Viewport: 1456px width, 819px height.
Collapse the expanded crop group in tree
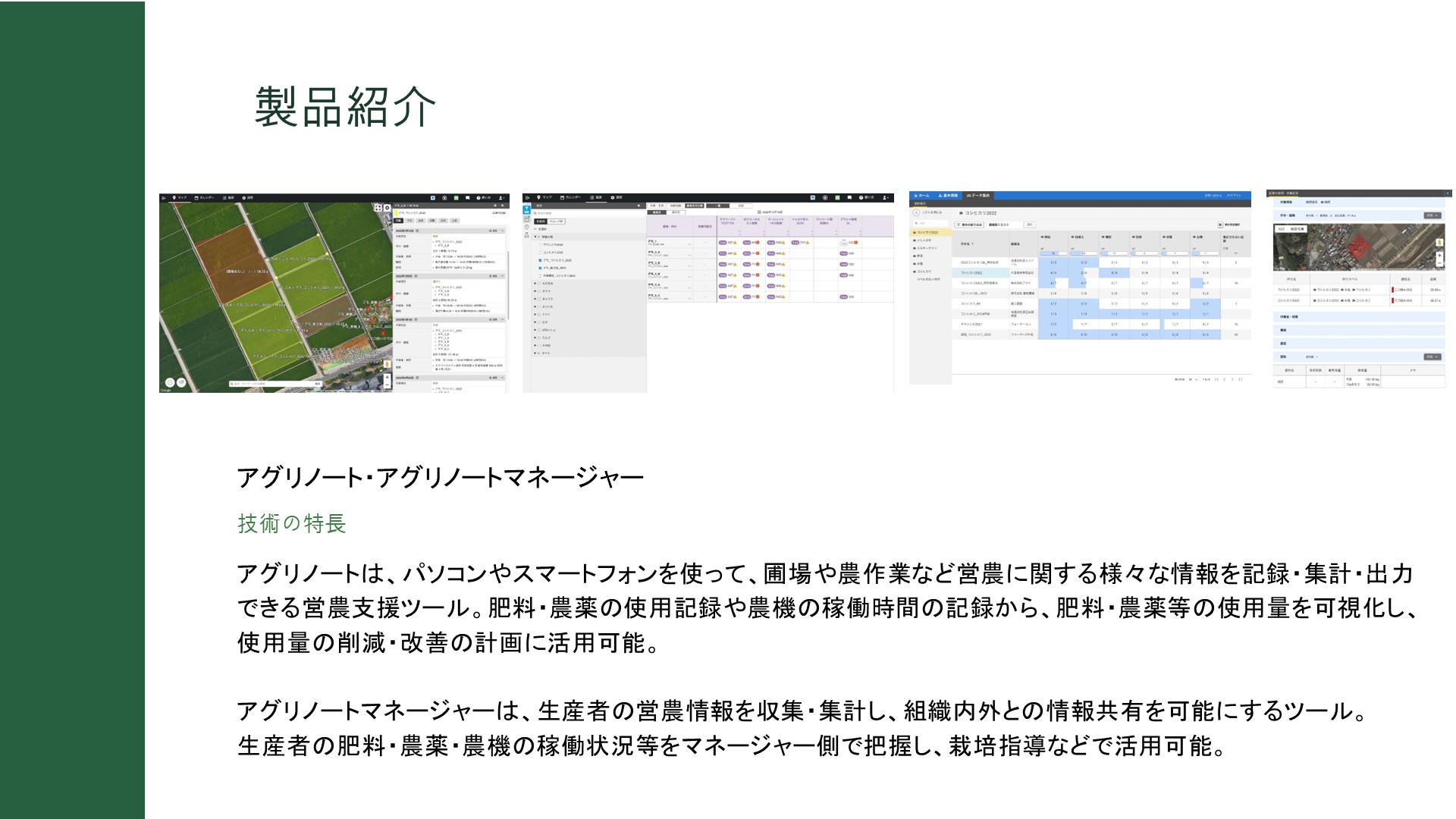535,237
